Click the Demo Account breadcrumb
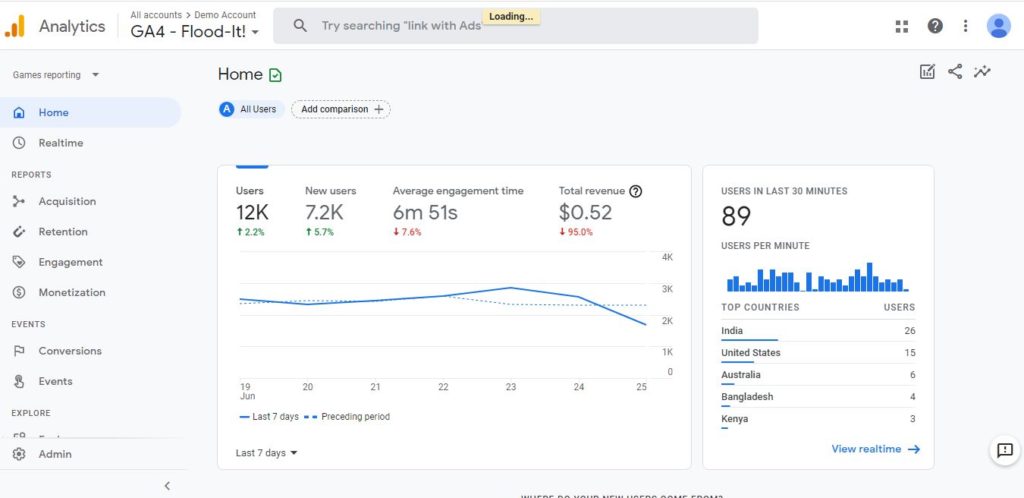Screen dimensions: 1024x498 [225, 15]
